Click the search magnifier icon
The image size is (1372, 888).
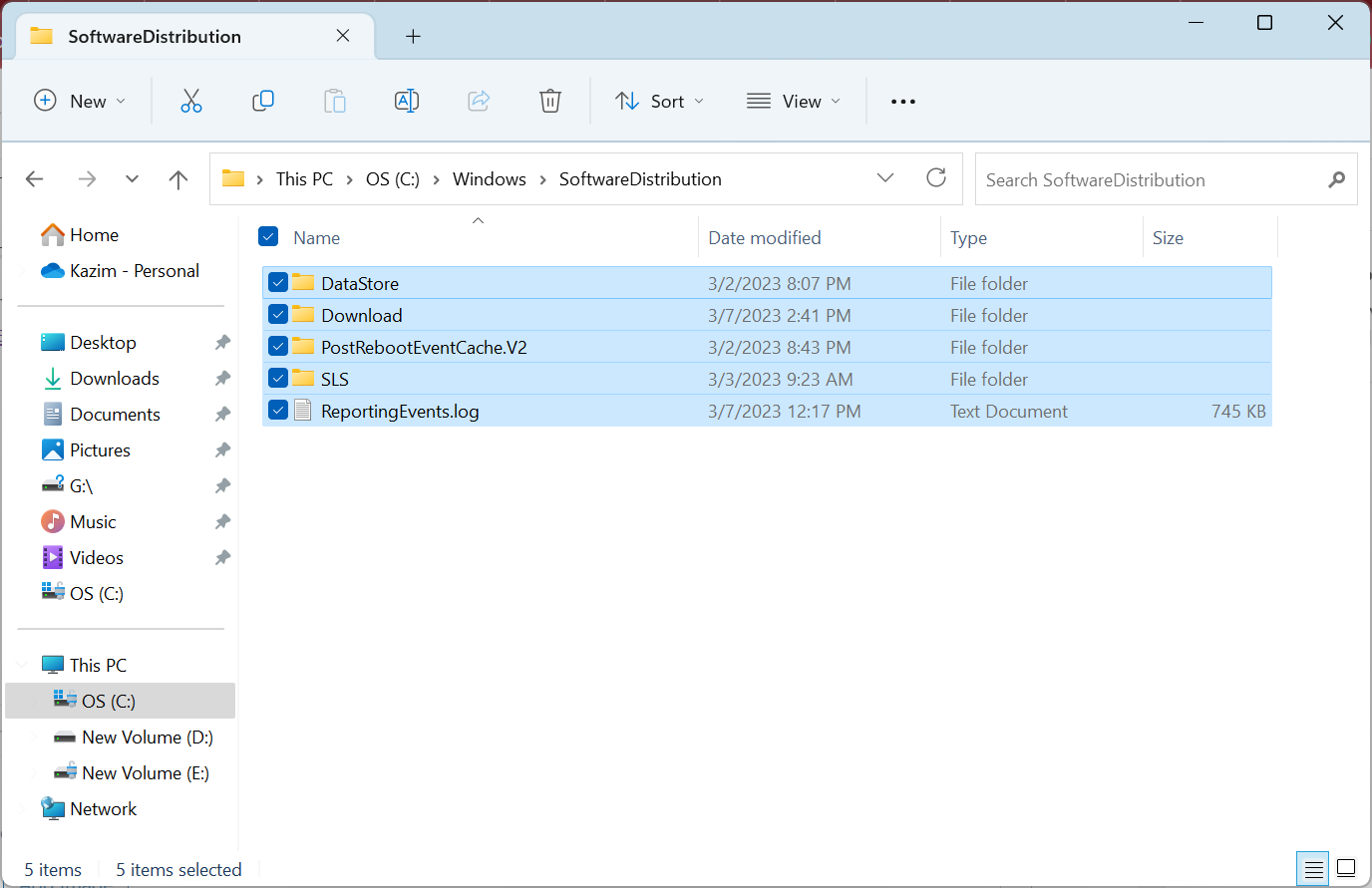(1337, 179)
